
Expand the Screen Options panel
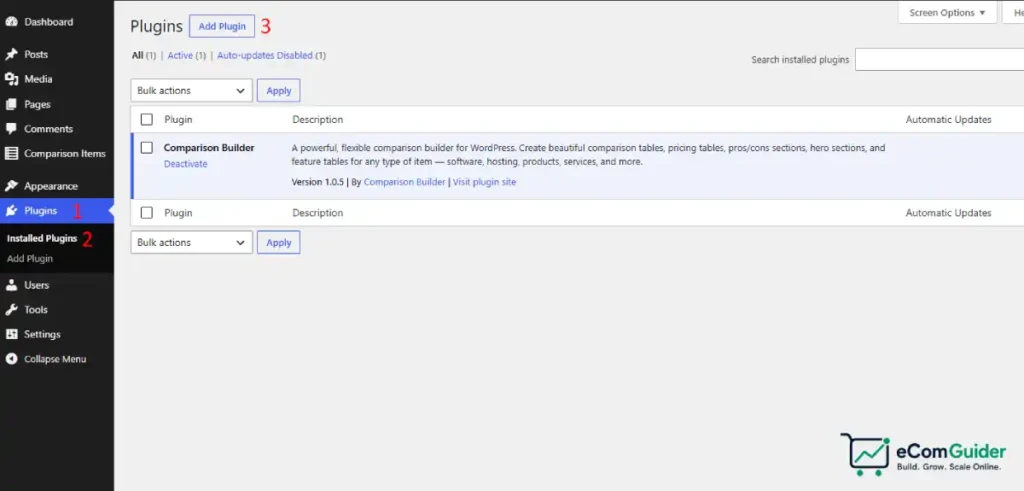coord(947,12)
